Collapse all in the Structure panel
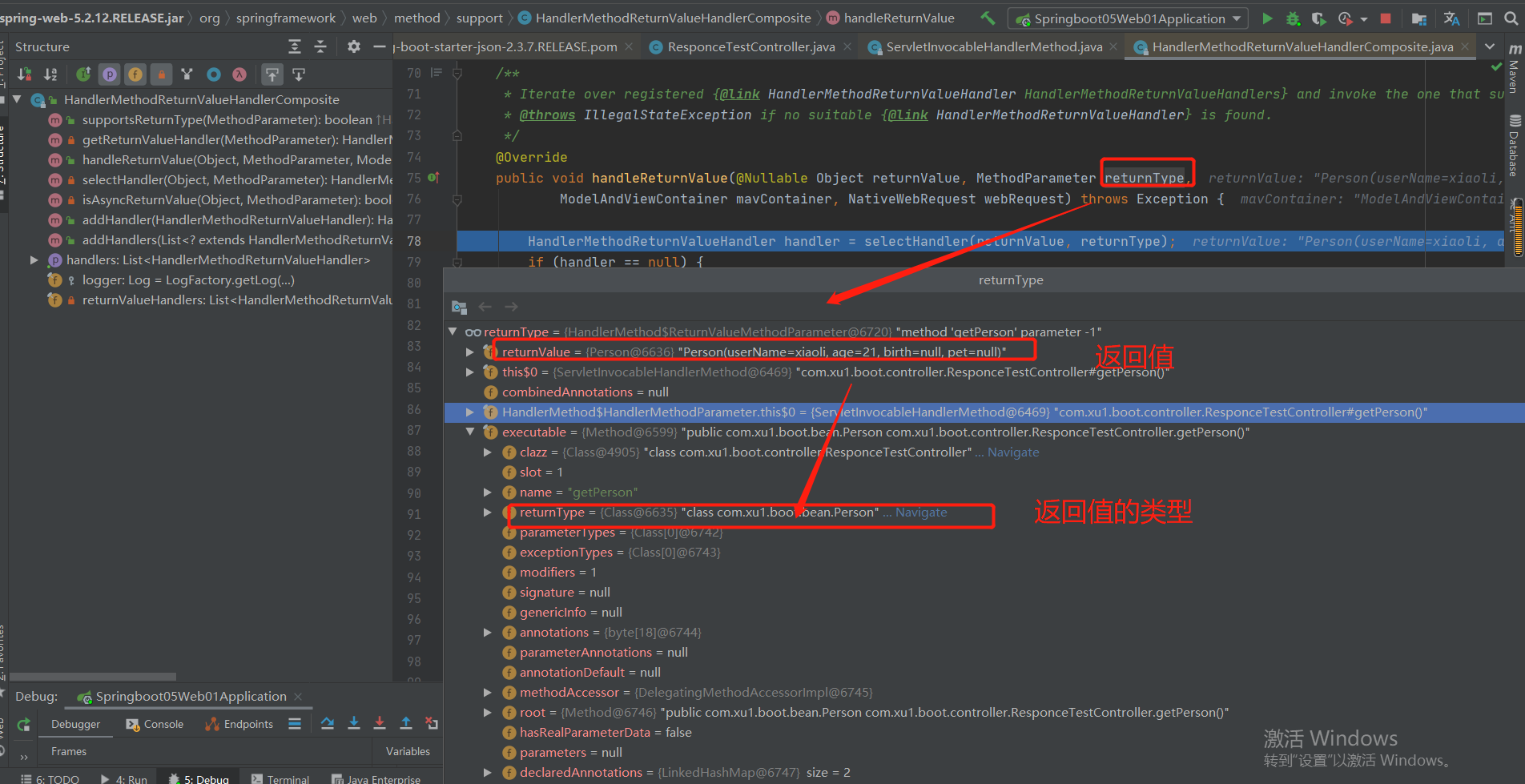The height and width of the screenshot is (784, 1525). (x=320, y=46)
